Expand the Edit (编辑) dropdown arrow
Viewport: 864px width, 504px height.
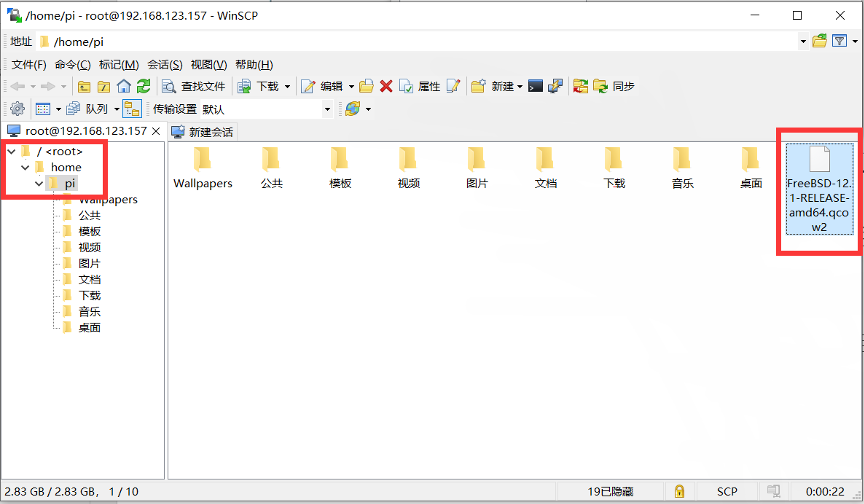pyautogui.click(x=352, y=86)
